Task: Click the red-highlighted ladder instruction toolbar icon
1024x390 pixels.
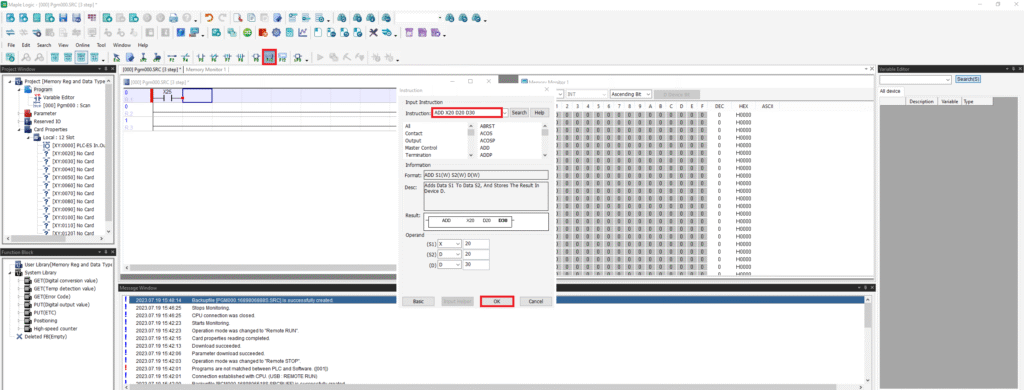Action: pos(268,57)
